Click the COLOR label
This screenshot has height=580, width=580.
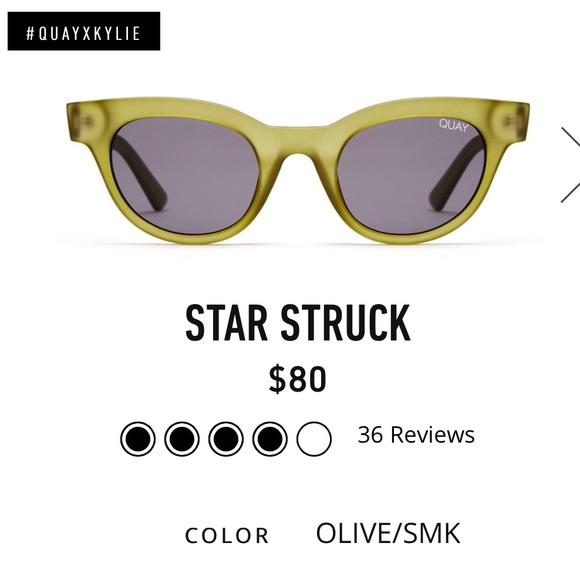click(227, 536)
